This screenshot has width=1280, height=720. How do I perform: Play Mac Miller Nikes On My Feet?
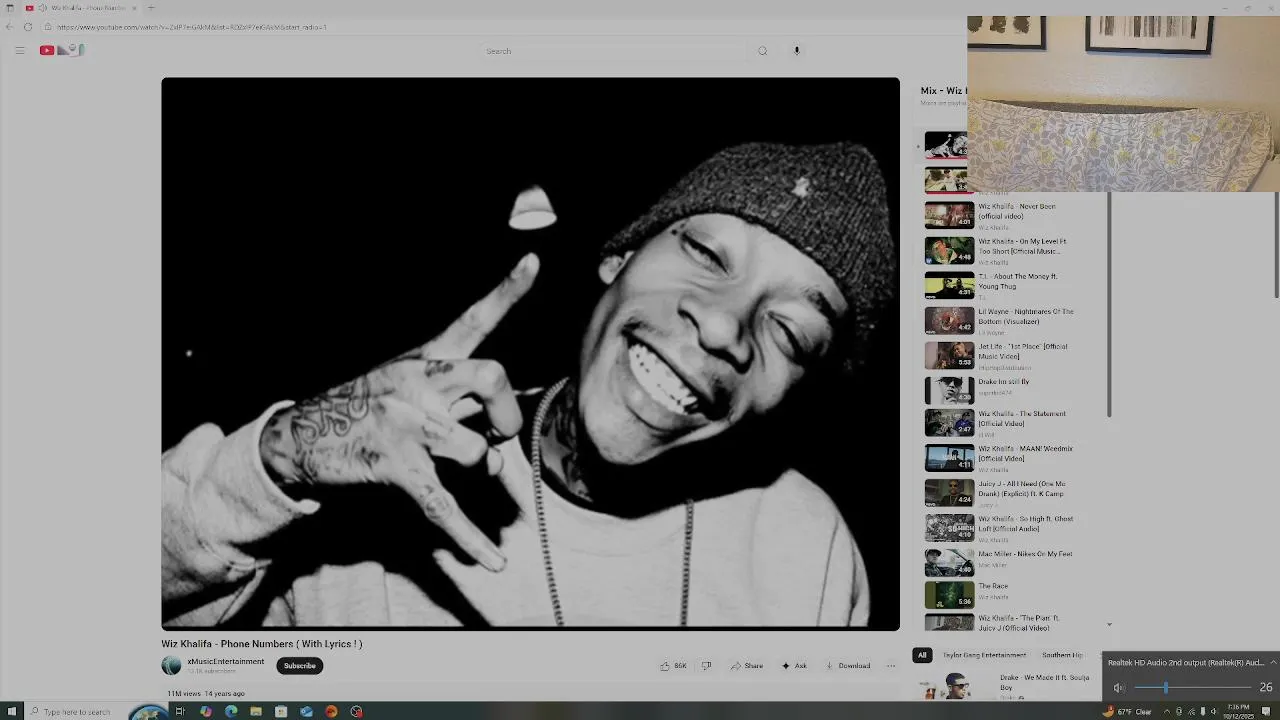(949, 562)
